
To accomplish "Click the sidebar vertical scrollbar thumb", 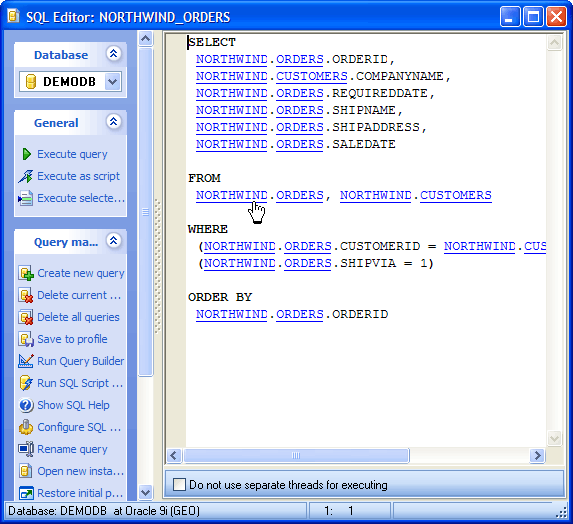I will coord(146,212).
